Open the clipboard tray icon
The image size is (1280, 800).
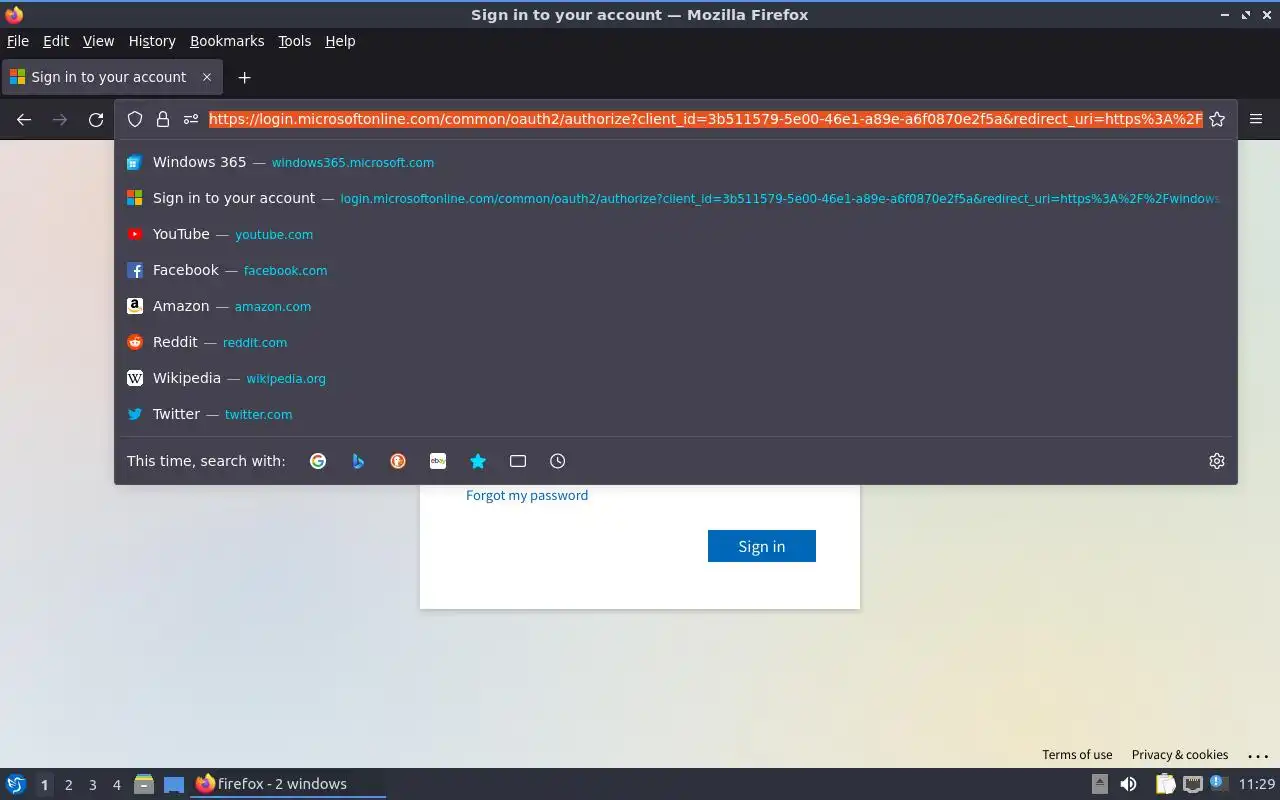[x=1165, y=784]
